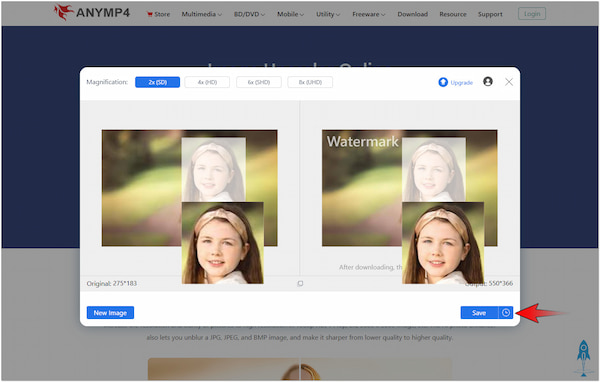
Task: Select 6x (SHD) magnification
Action: (x=259, y=82)
